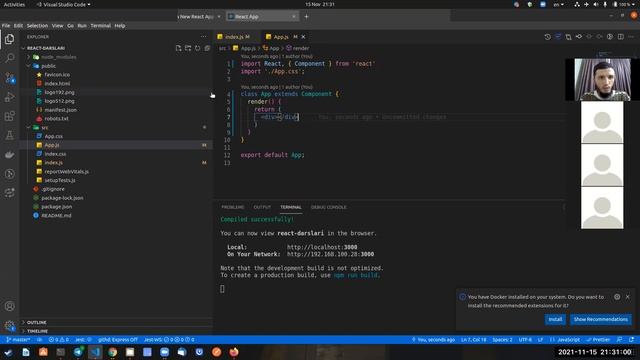Open the Terminal menu

[x=100, y=26]
